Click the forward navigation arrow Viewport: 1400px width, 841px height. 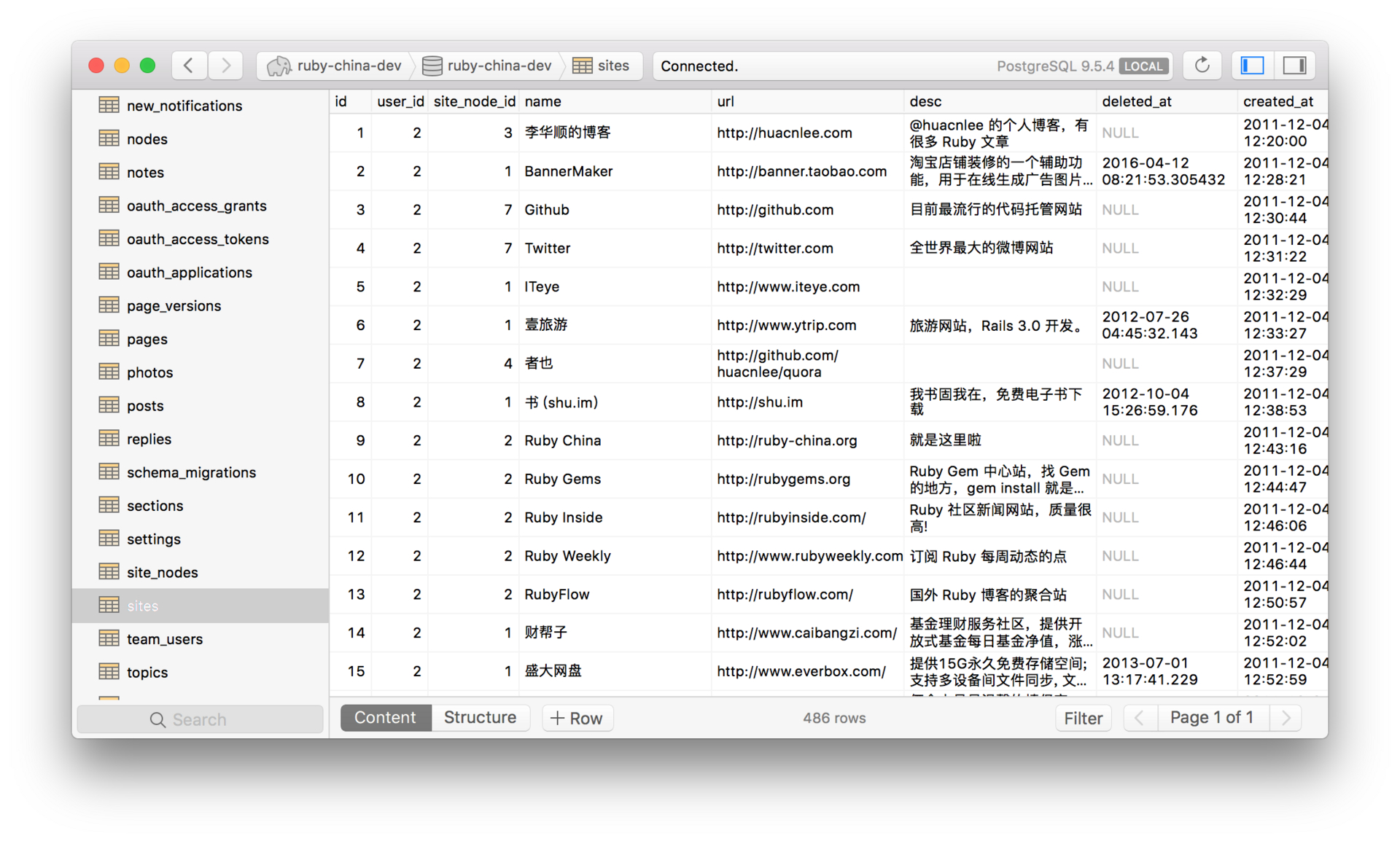226,66
